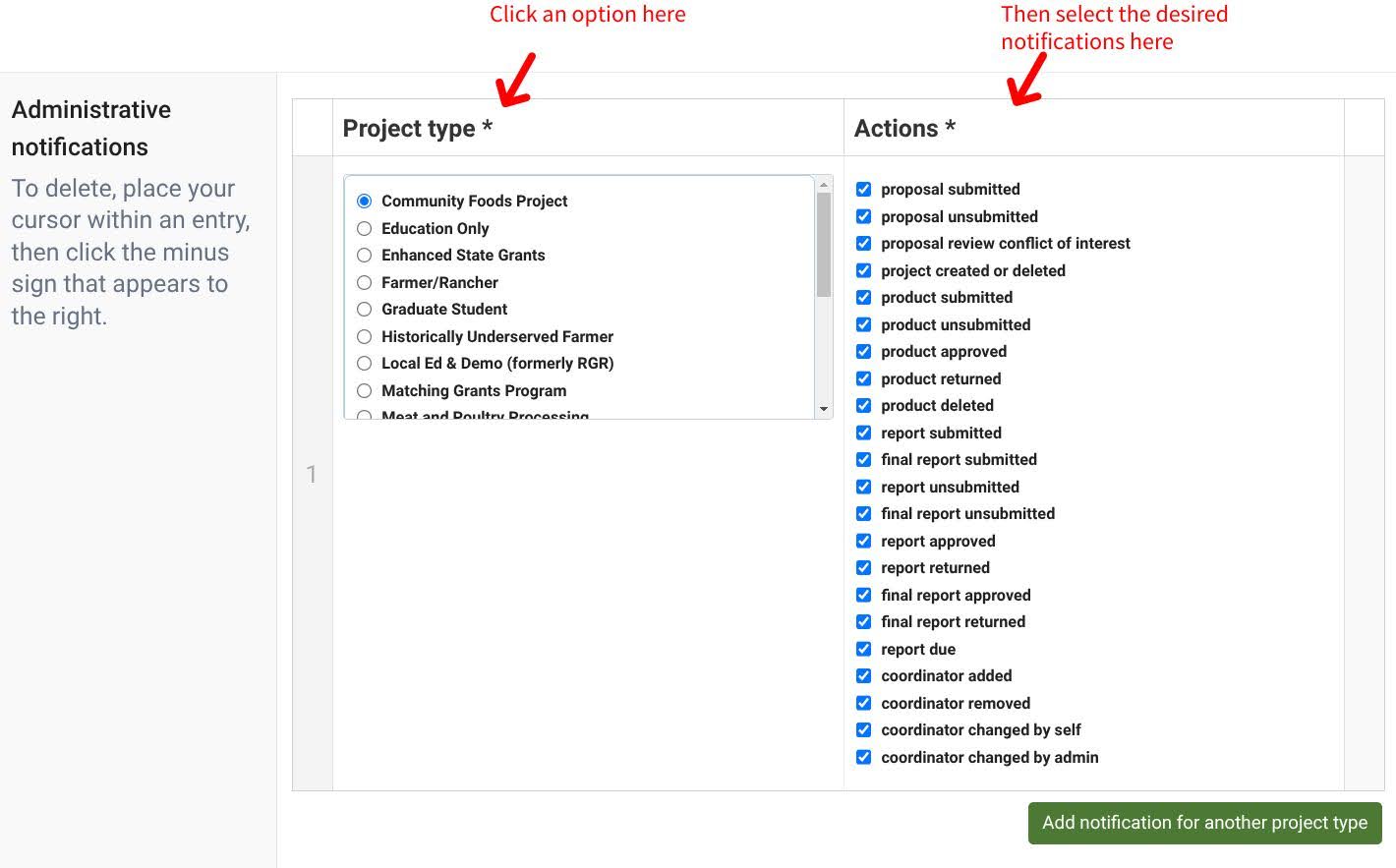1396x868 pixels.
Task: Select Farmer/Rancher project type
Action: click(x=365, y=282)
